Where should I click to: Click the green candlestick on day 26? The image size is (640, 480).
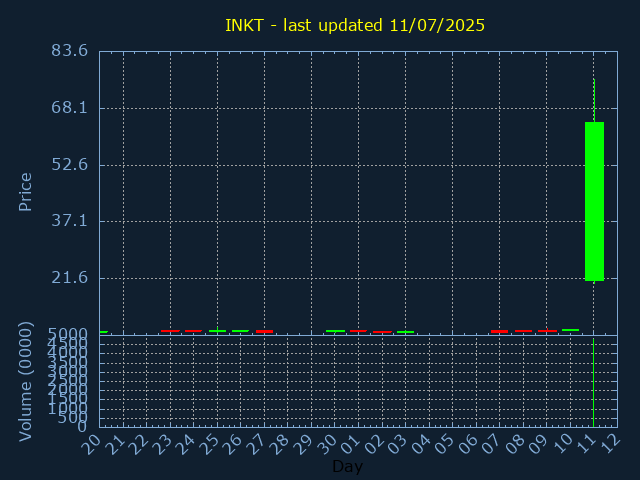[x=240, y=331]
